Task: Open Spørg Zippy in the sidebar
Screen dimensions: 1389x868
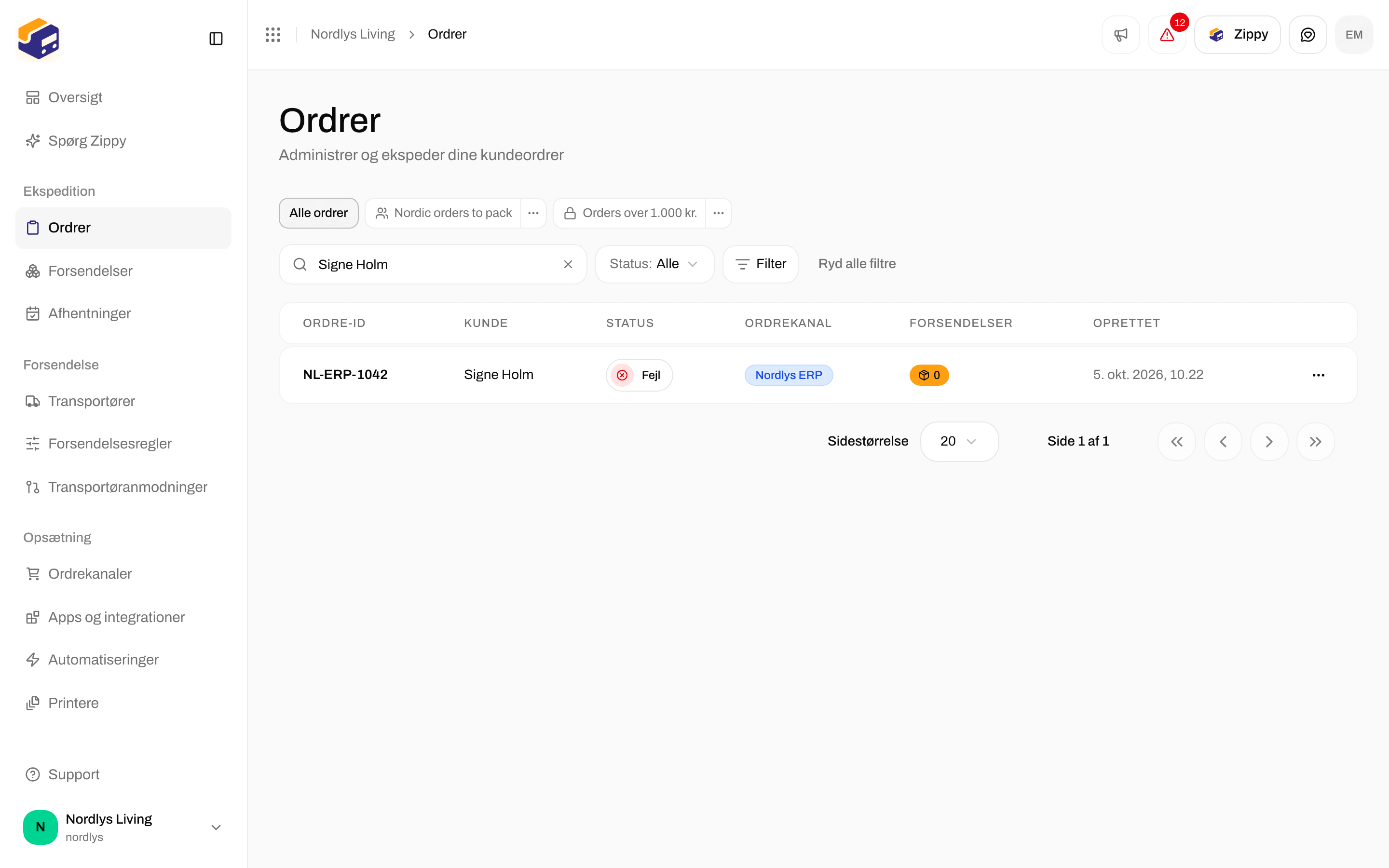Action: click(123, 141)
